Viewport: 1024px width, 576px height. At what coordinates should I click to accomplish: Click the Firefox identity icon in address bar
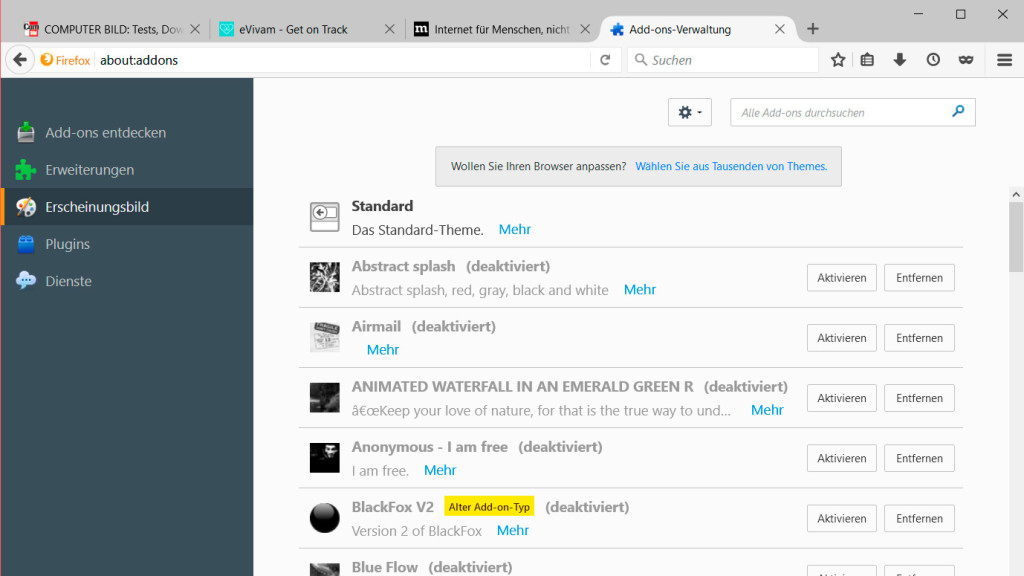pos(46,60)
